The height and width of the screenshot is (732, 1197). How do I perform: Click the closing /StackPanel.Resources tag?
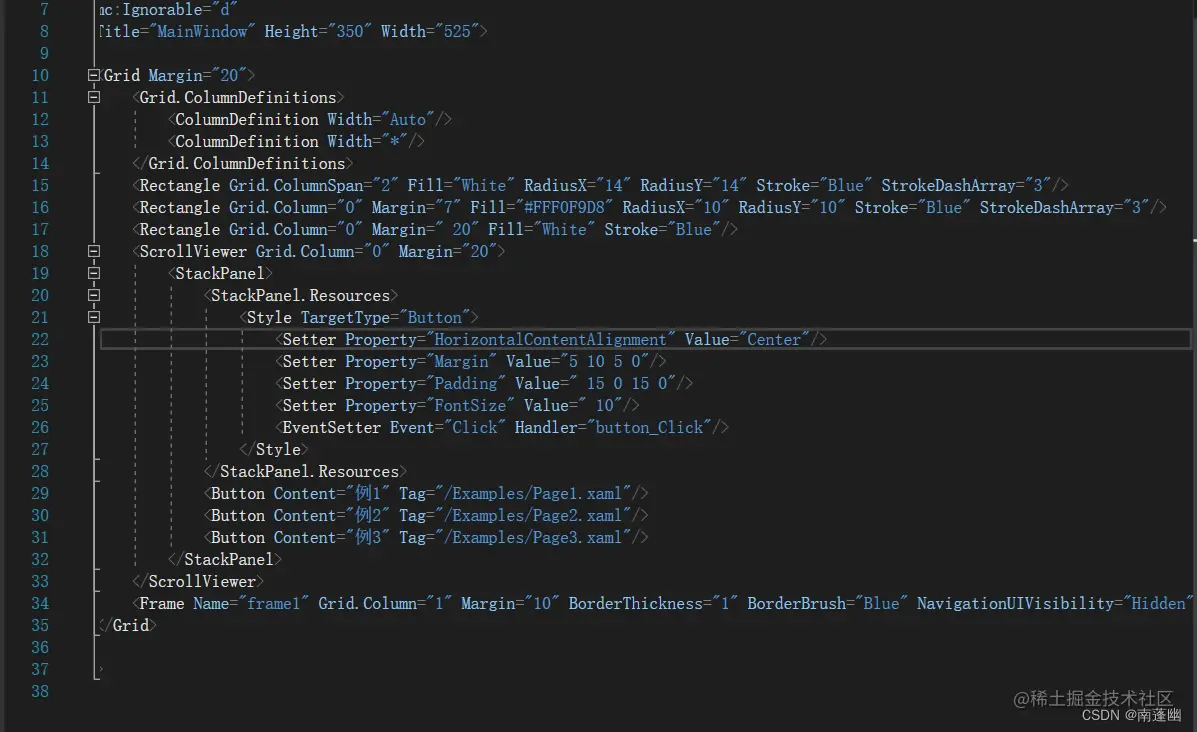[305, 472]
